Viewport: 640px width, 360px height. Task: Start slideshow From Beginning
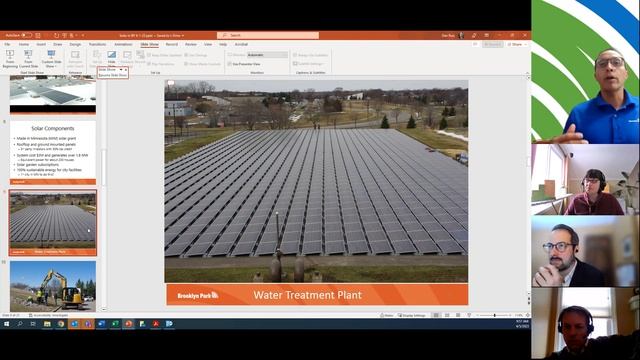coord(10,59)
